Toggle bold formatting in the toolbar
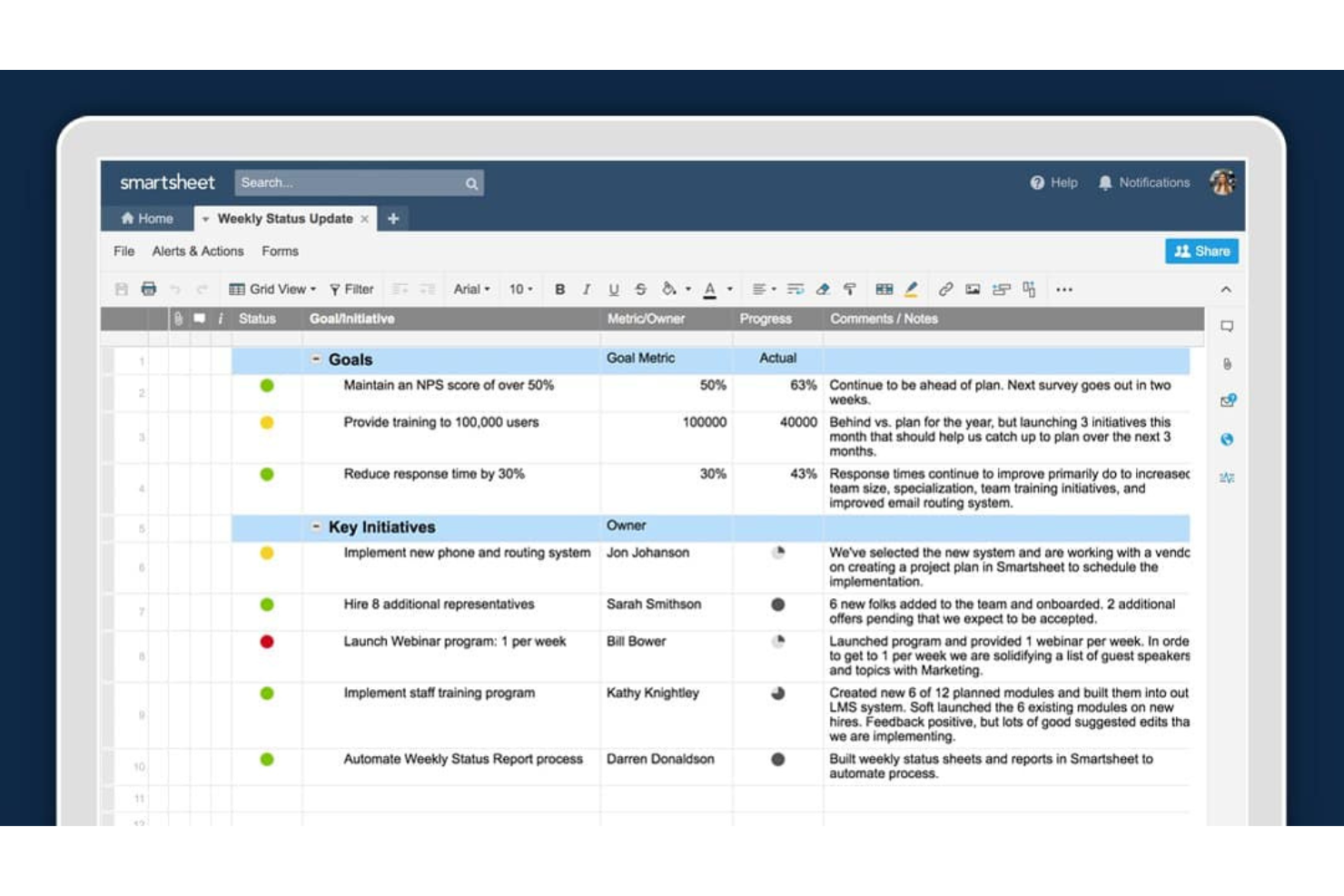The image size is (1344, 896). pyautogui.click(x=560, y=289)
